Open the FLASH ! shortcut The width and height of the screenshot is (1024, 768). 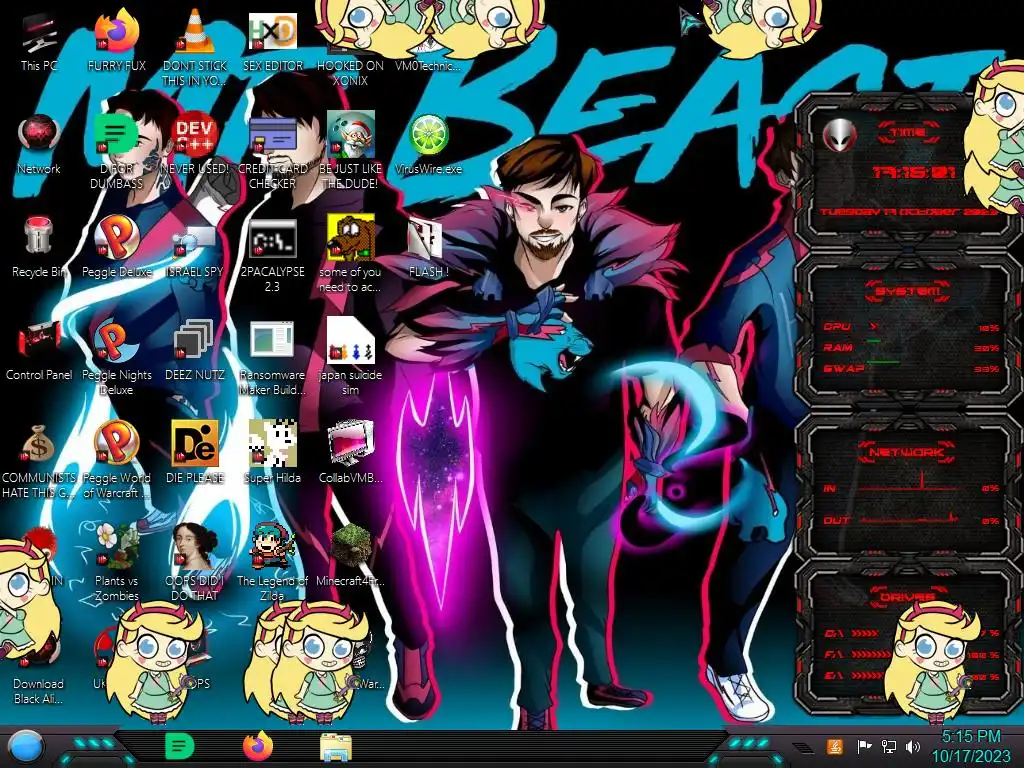tap(428, 248)
